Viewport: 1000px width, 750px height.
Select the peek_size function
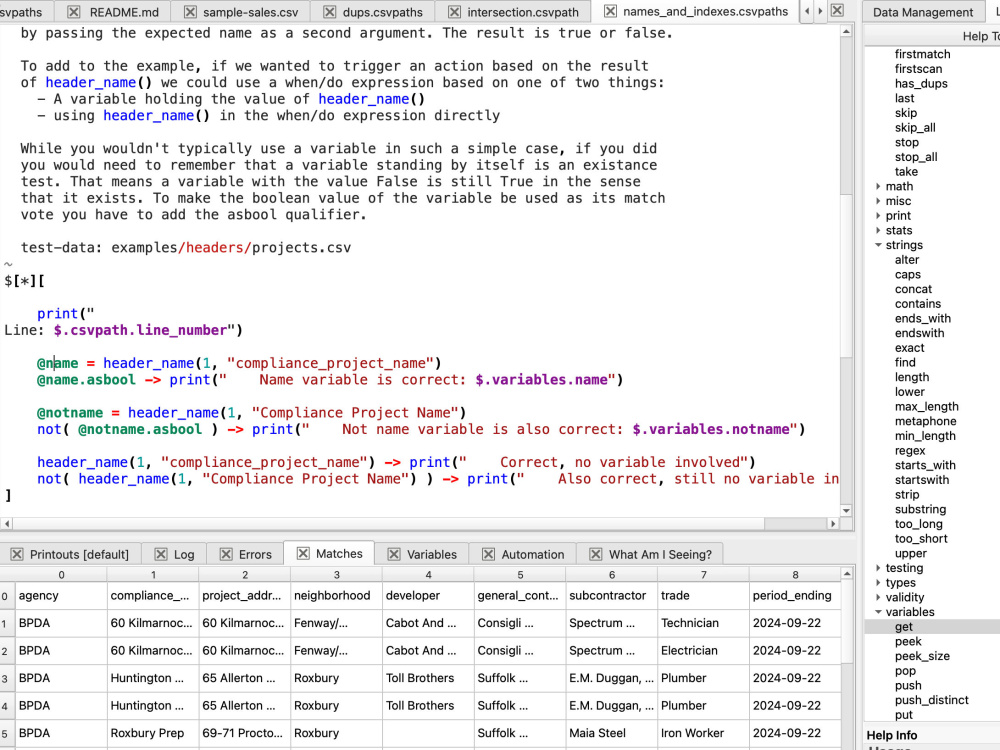tap(922, 656)
